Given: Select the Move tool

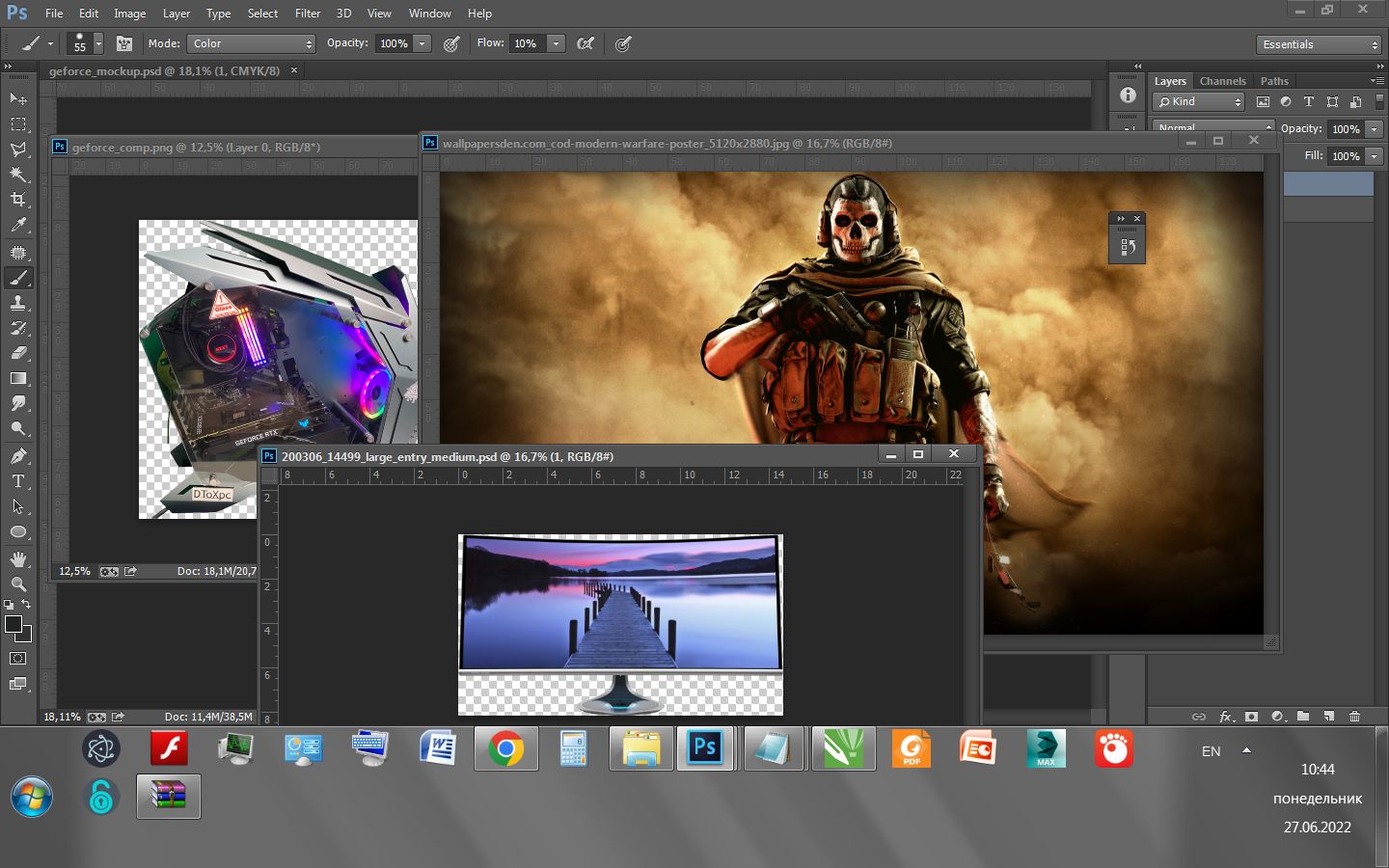Looking at the screenshot, I should click(18, 98).
